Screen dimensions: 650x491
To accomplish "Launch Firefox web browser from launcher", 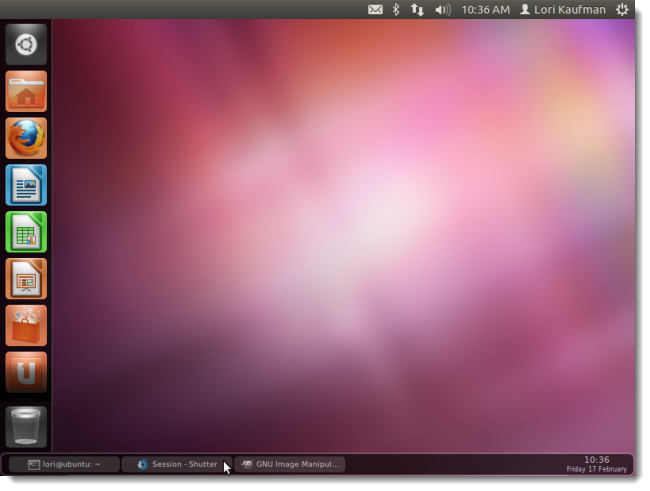I will [x=26, y=138].
